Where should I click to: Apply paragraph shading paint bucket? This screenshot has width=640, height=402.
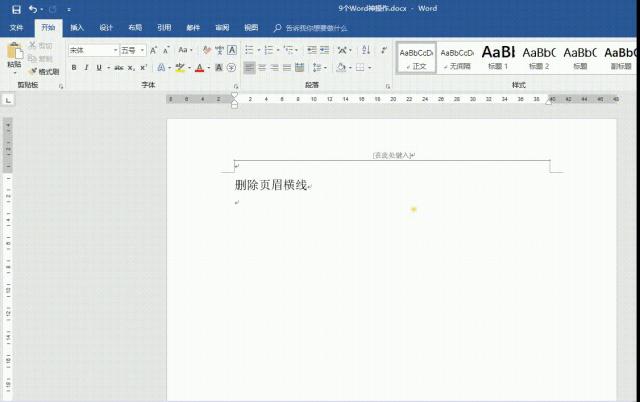(341, 68)
